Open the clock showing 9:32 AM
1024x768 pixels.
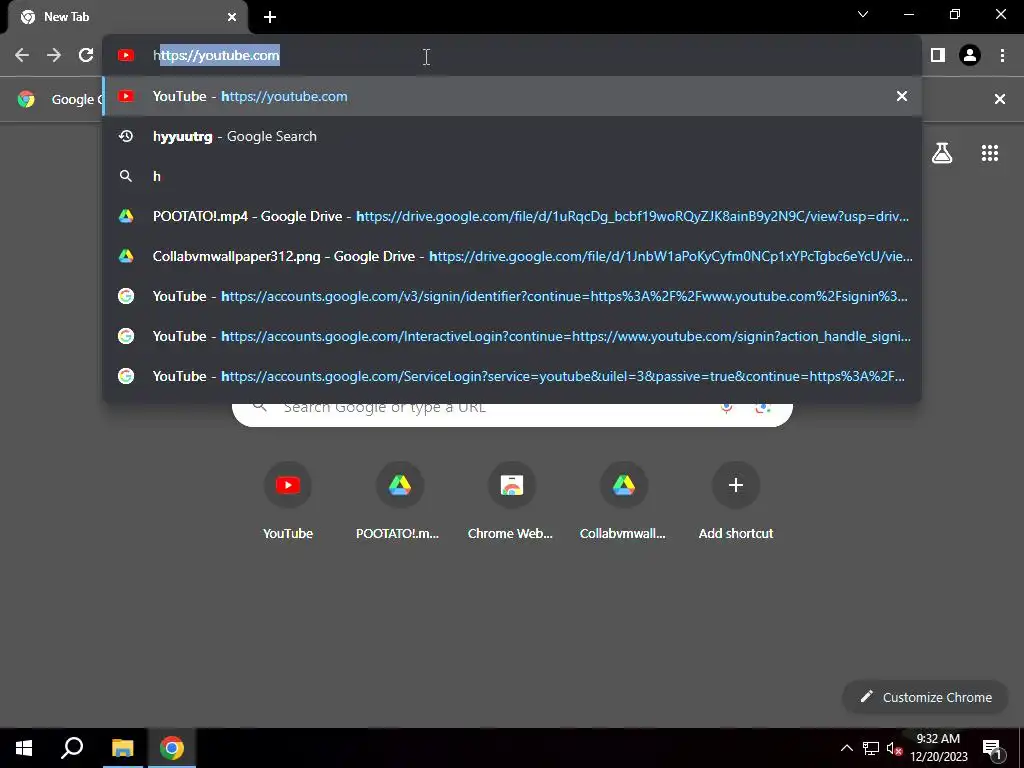tap(938, 748)
